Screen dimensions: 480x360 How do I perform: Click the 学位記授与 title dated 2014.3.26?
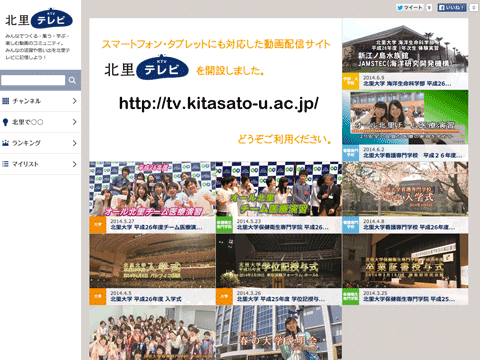tap(281, 299)
